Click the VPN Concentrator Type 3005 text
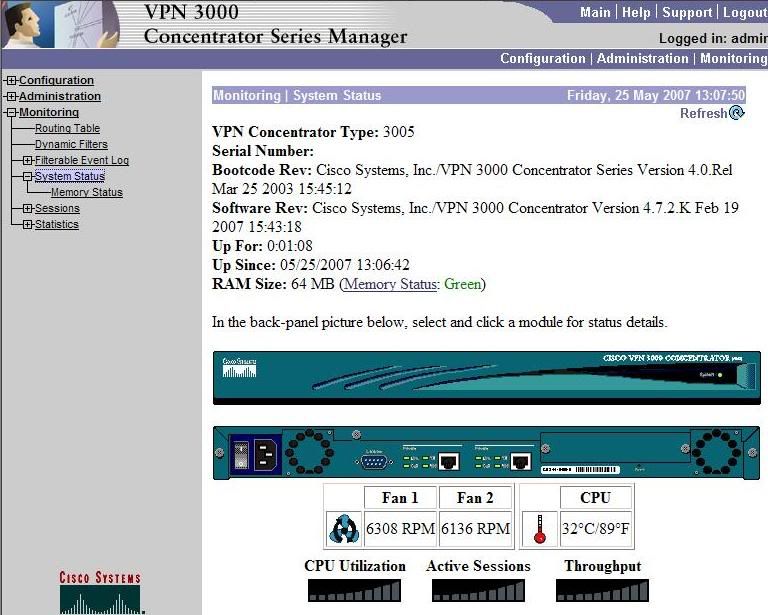 pos(313,132)
